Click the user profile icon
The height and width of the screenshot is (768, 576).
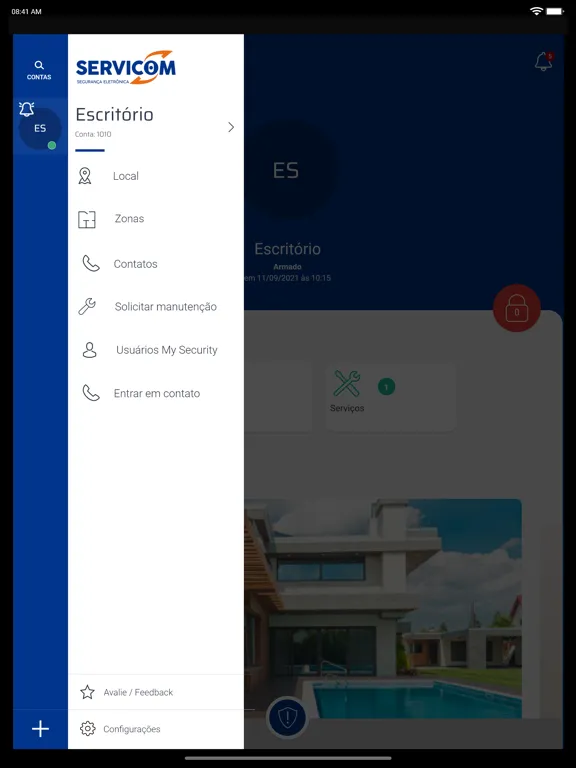90,350
